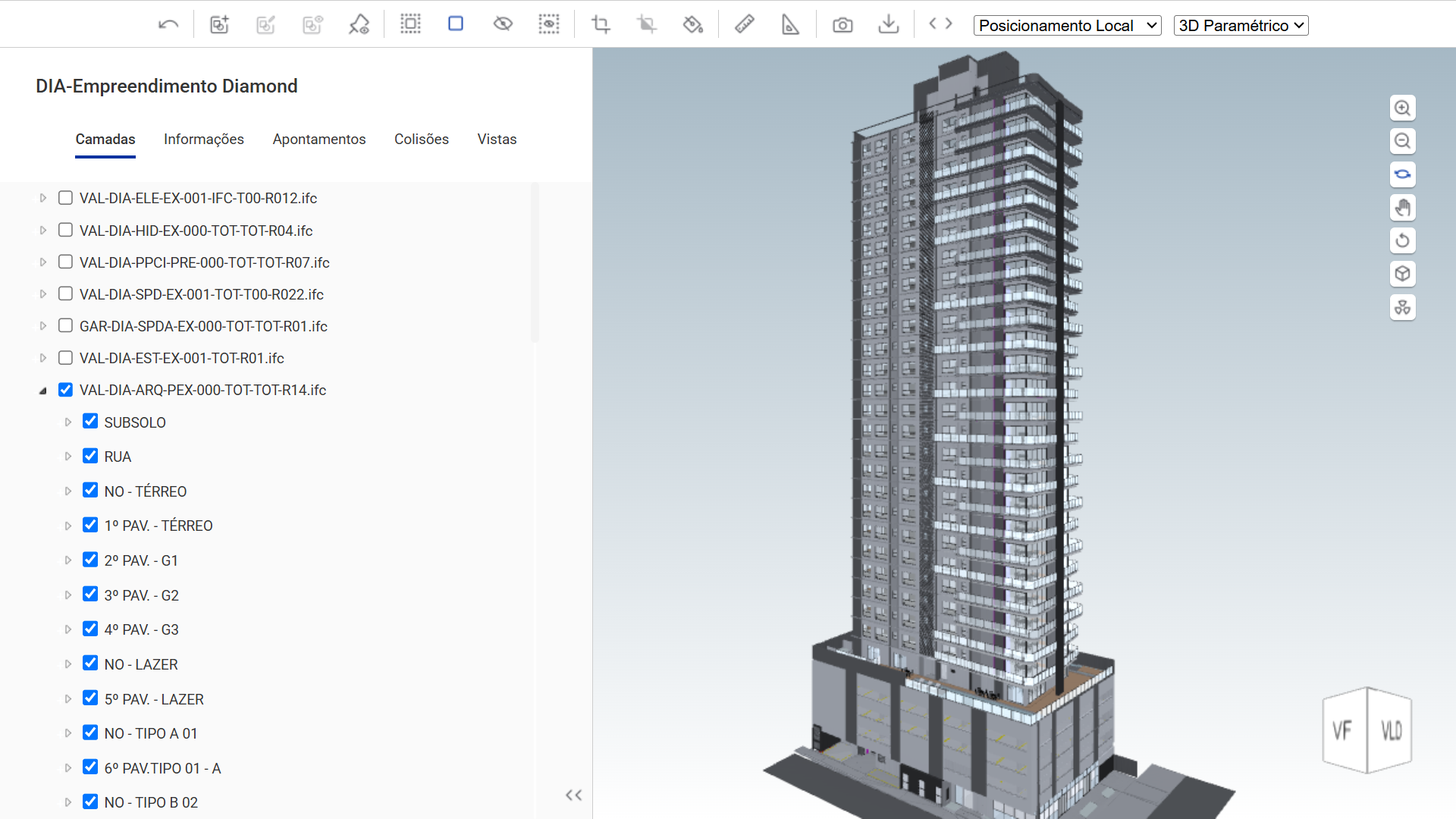Click the reset view rotate icon

tap(1403, 240)
